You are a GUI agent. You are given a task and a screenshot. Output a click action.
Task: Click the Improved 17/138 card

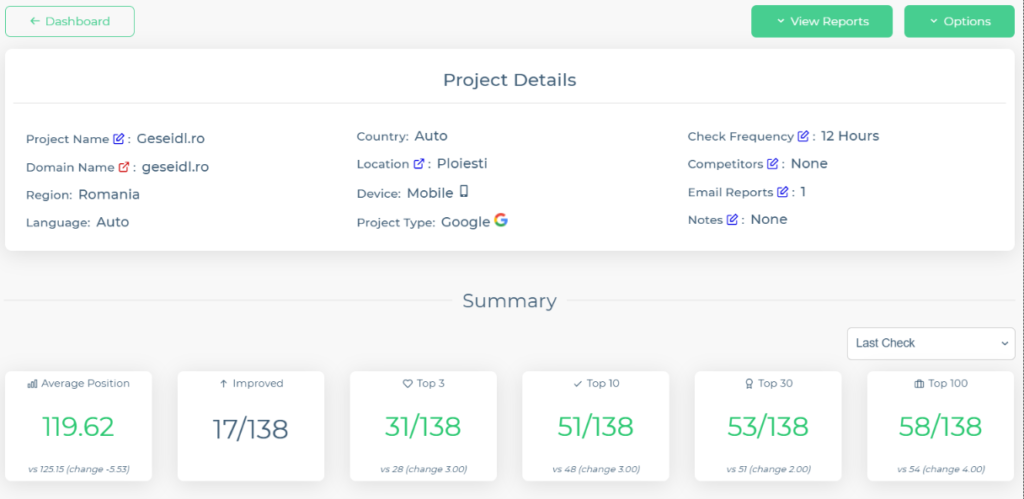250,426
